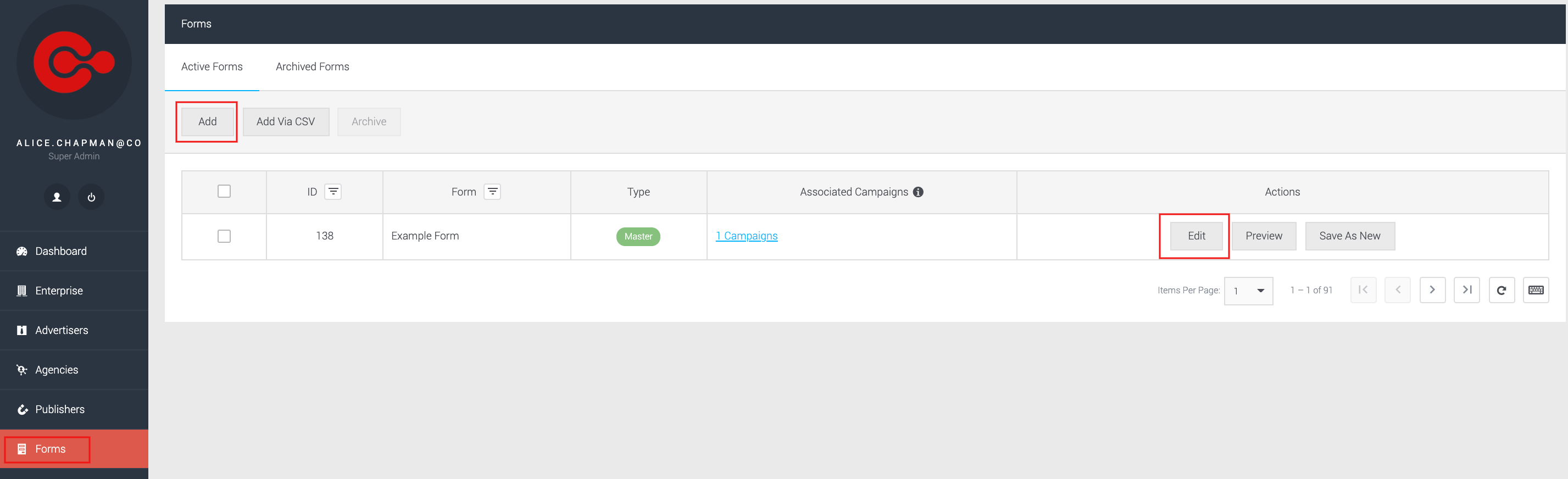Image resolution: width=1568 pixels, height=479 pixels.
Task: Click the Advertisers sidebar icon
Action: 22,331
